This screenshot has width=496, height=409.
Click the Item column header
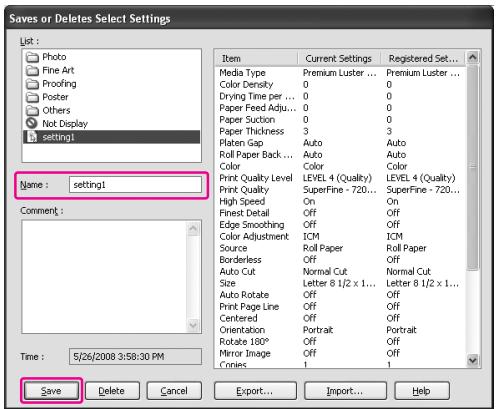point(256,58)
